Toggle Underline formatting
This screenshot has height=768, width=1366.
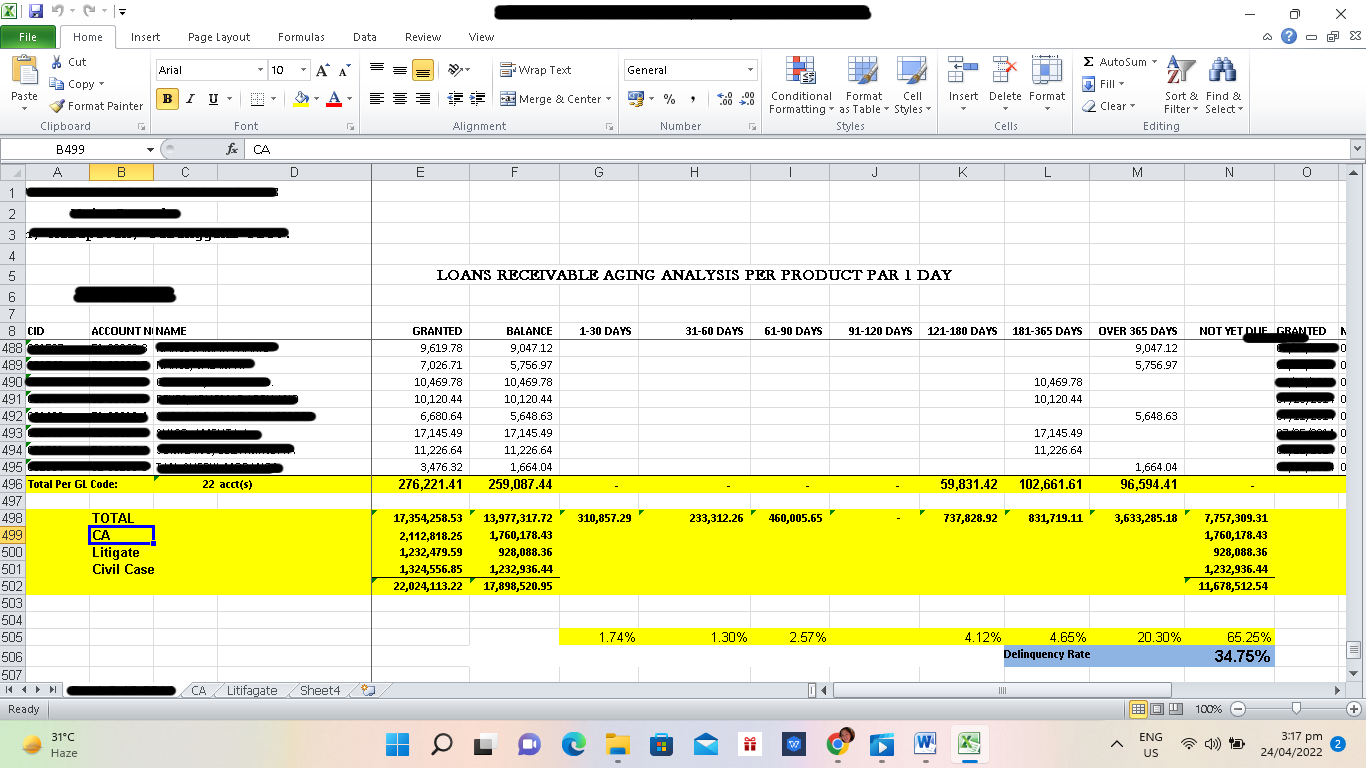click(213, 99)
